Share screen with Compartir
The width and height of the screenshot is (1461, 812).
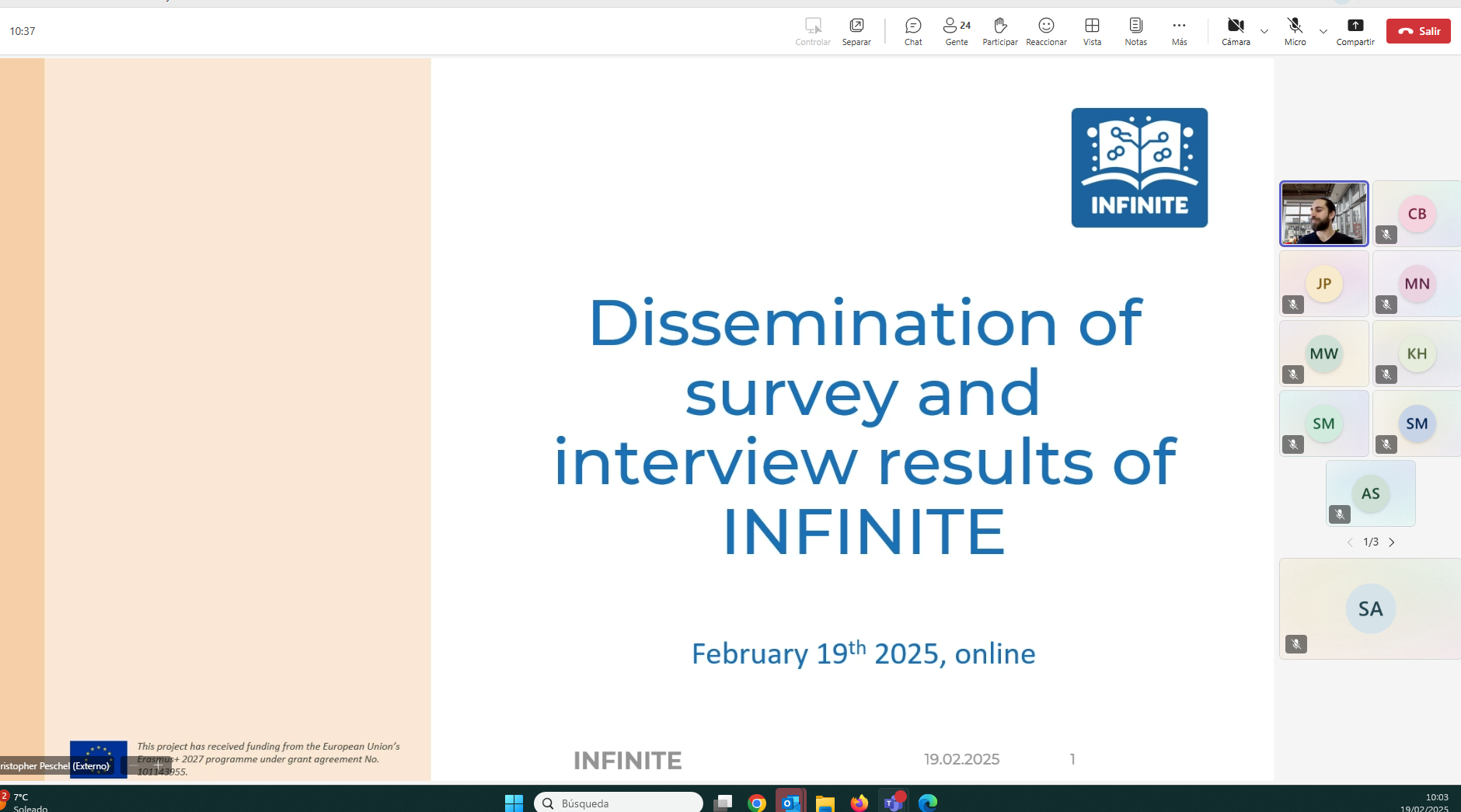click(x=1355, y=31)
